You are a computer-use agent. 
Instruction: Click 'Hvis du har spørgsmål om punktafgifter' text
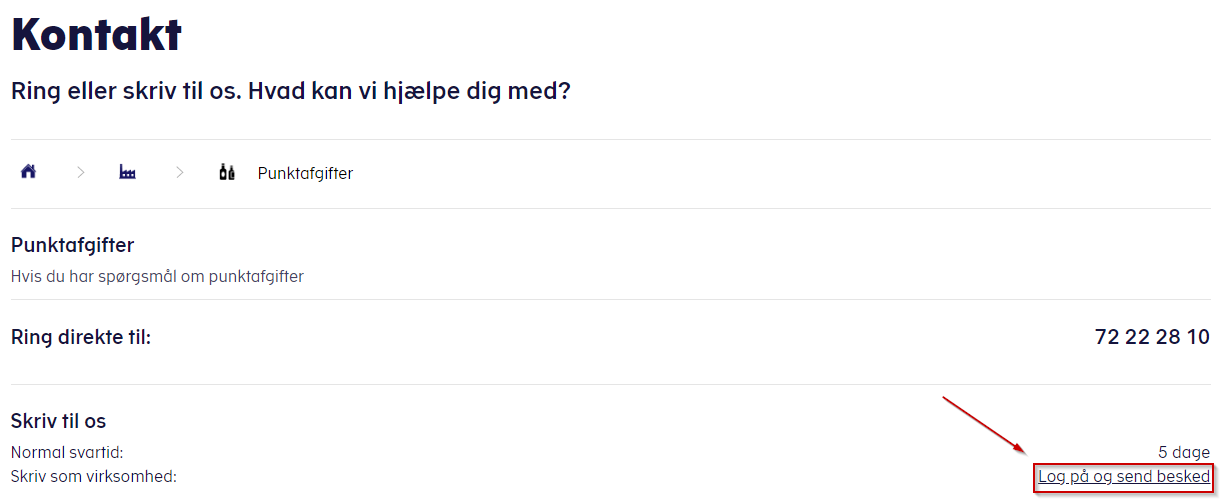coord(157,276)
